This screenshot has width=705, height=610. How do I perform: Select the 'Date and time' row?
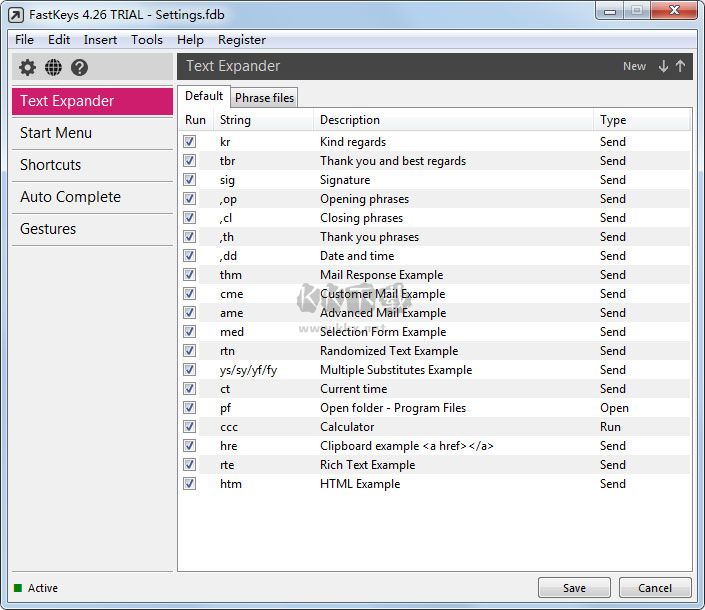coord(357,256)
